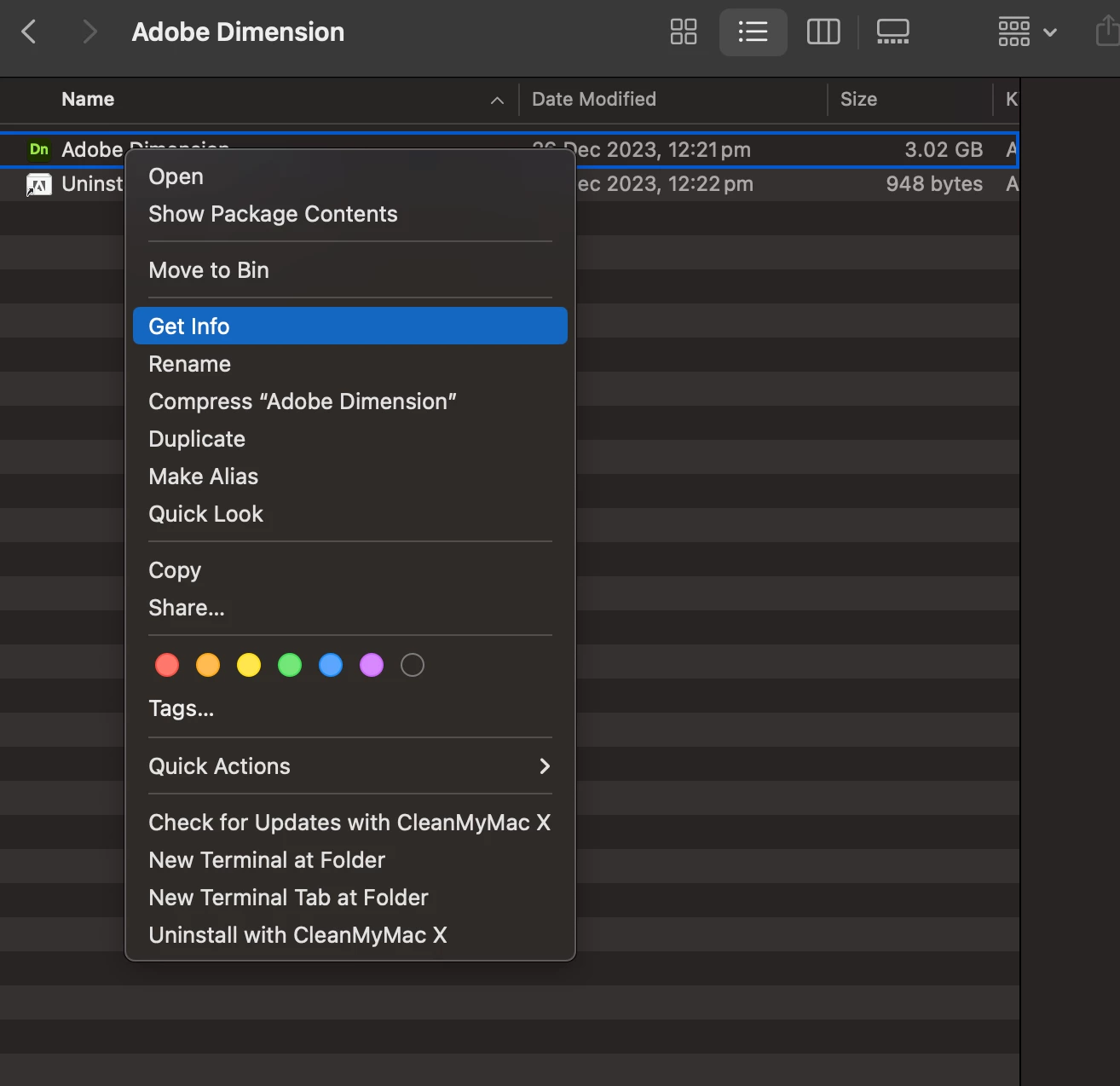Apply the red tag color
Viewport: 1120px width, 1086px height.
pos(167,665)
